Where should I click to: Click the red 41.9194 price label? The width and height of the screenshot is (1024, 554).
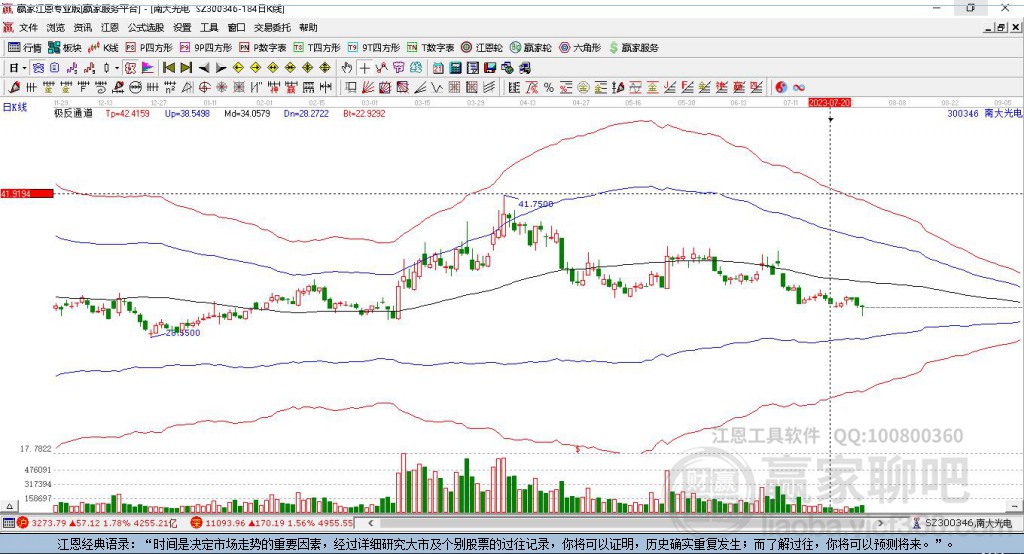(27, 193)
